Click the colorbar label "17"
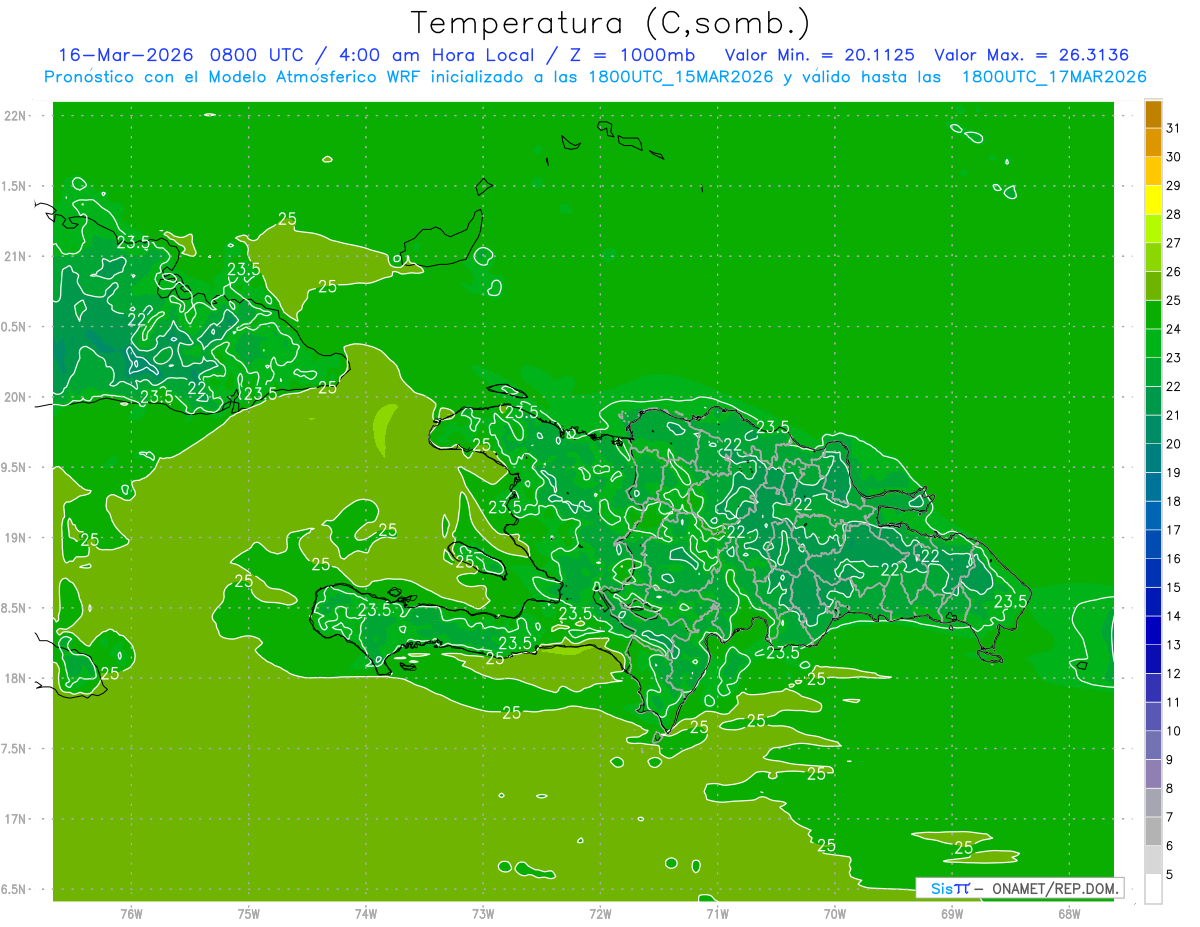Image resolution: width=1200 pixels, height=927 pixels. coord(1173,530)
